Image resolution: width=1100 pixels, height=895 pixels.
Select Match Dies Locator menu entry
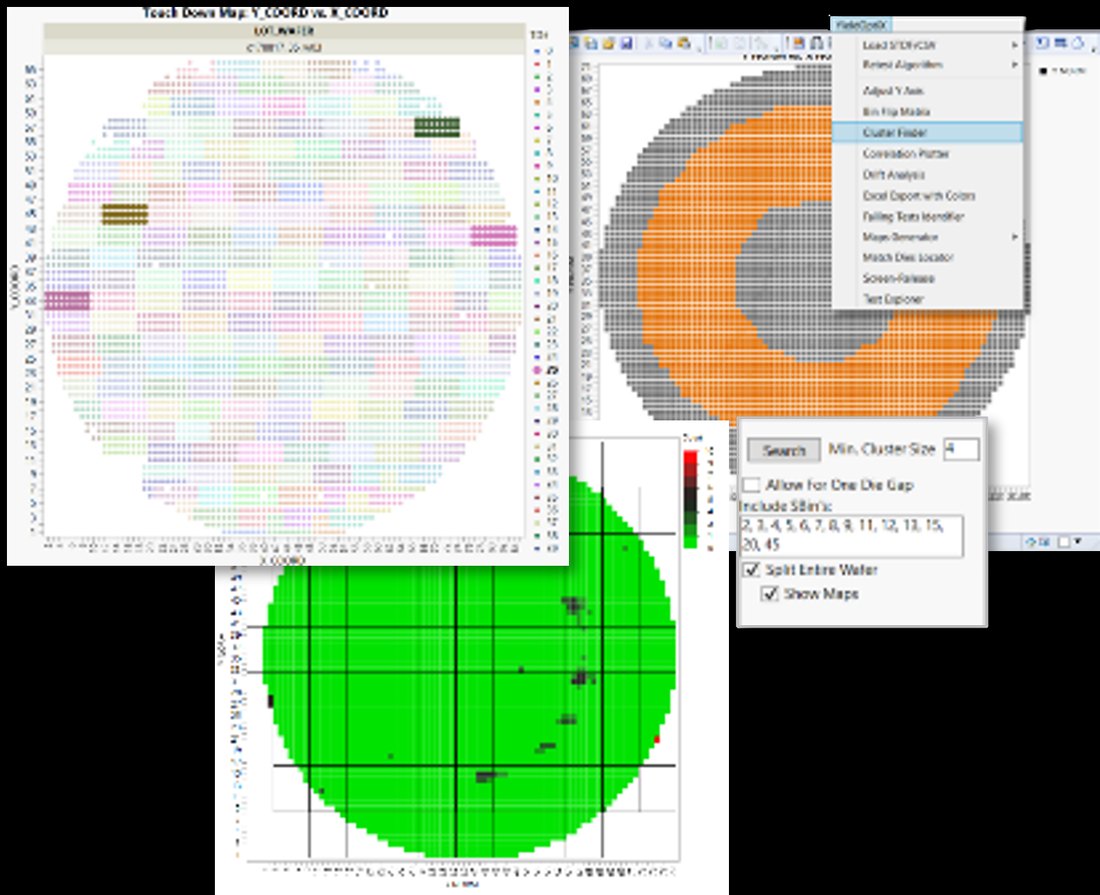pyautogui.click(x=908, y=257)
